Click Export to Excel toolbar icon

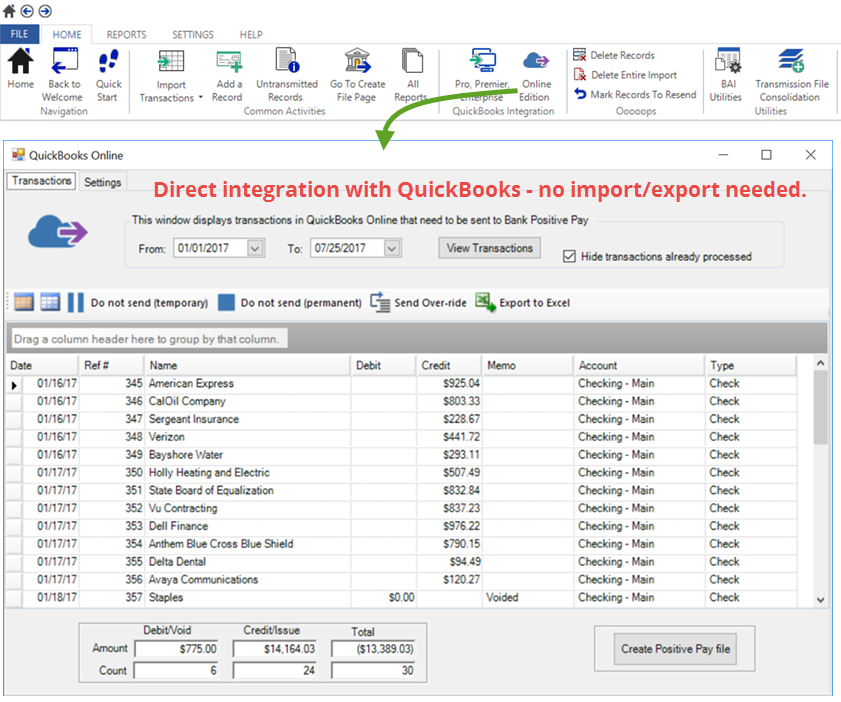(x=484, y=302)
